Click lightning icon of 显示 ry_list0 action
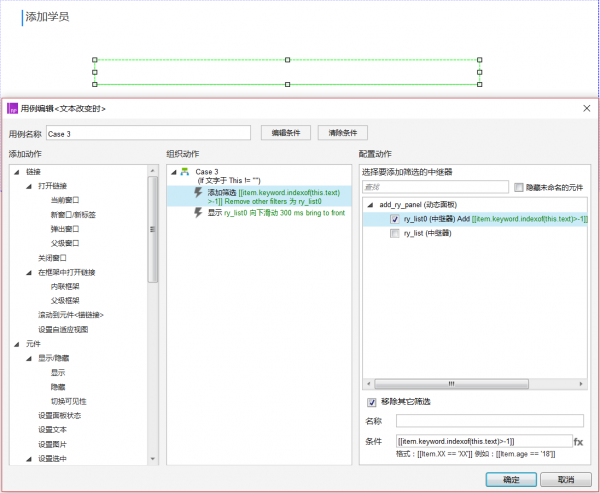The image size is (600, 493). click(x=198, y=212)
